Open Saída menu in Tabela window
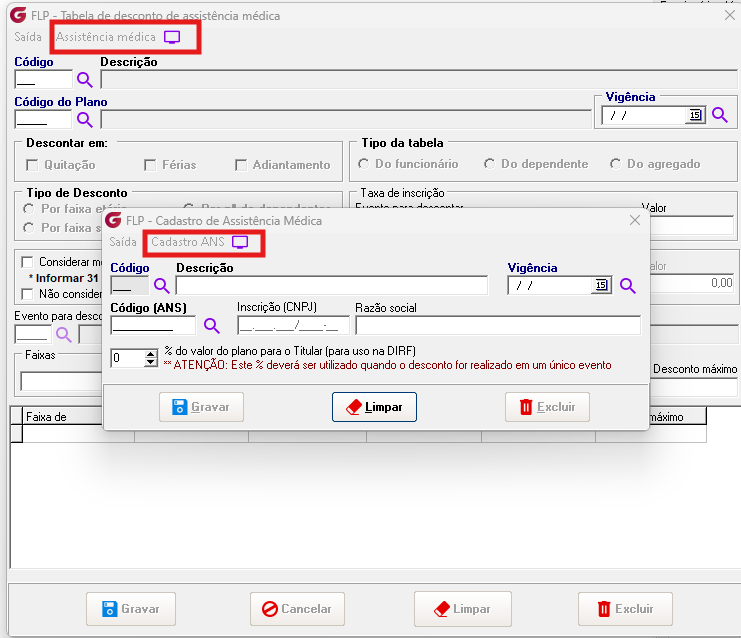 point(28,37)
